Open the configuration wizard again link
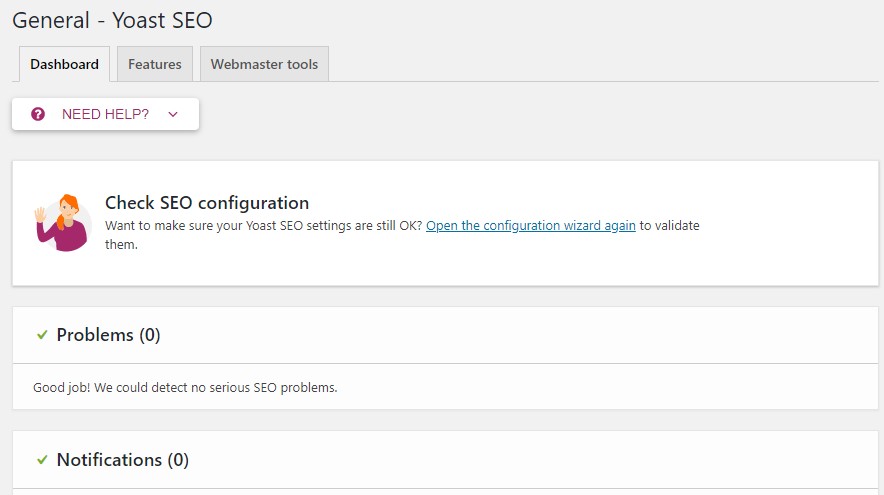 click(531, 226)
